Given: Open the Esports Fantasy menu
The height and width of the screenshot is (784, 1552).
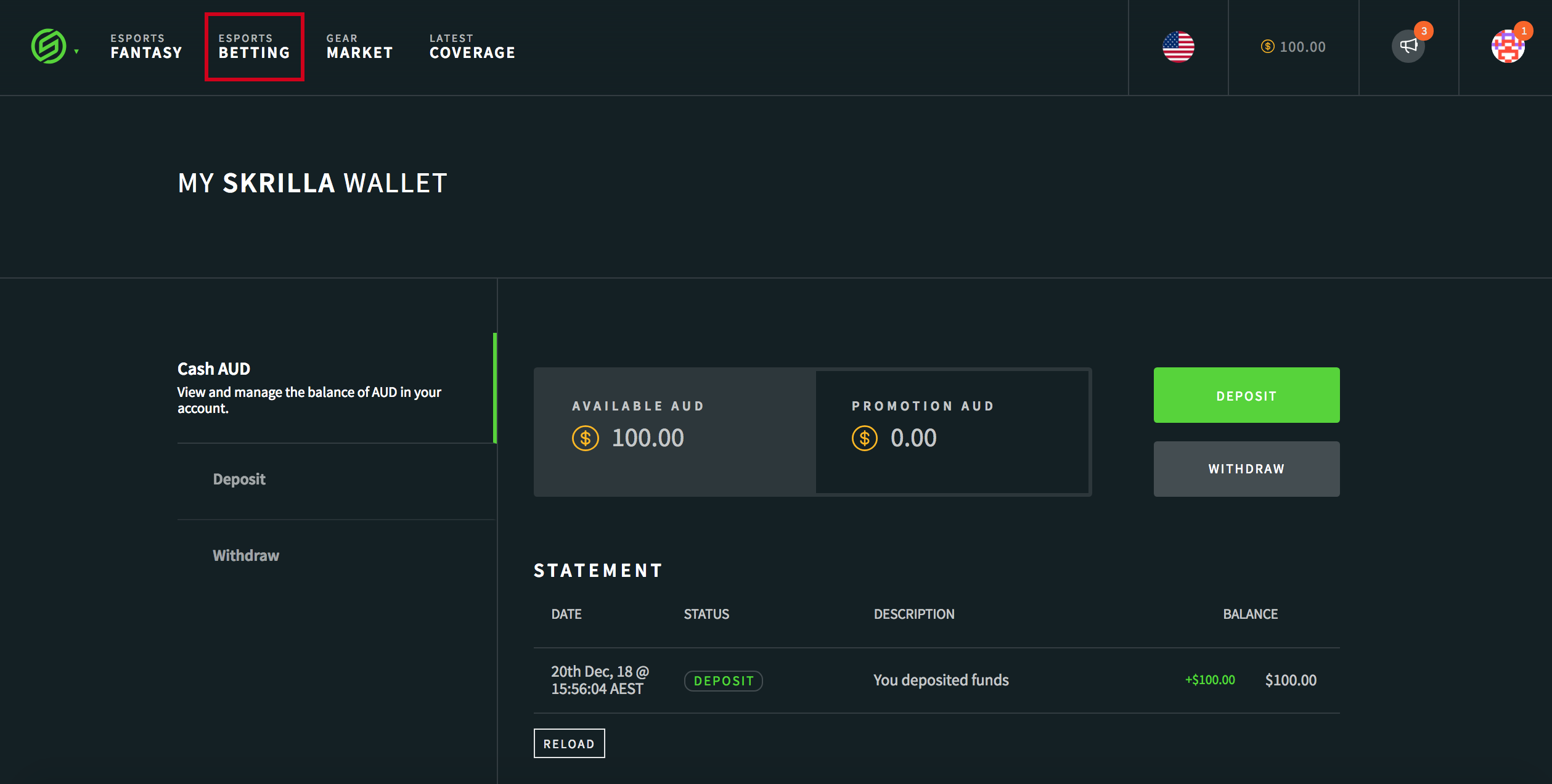Looking at the screenshot, I should pyautogui.click(x=146, y=47).
